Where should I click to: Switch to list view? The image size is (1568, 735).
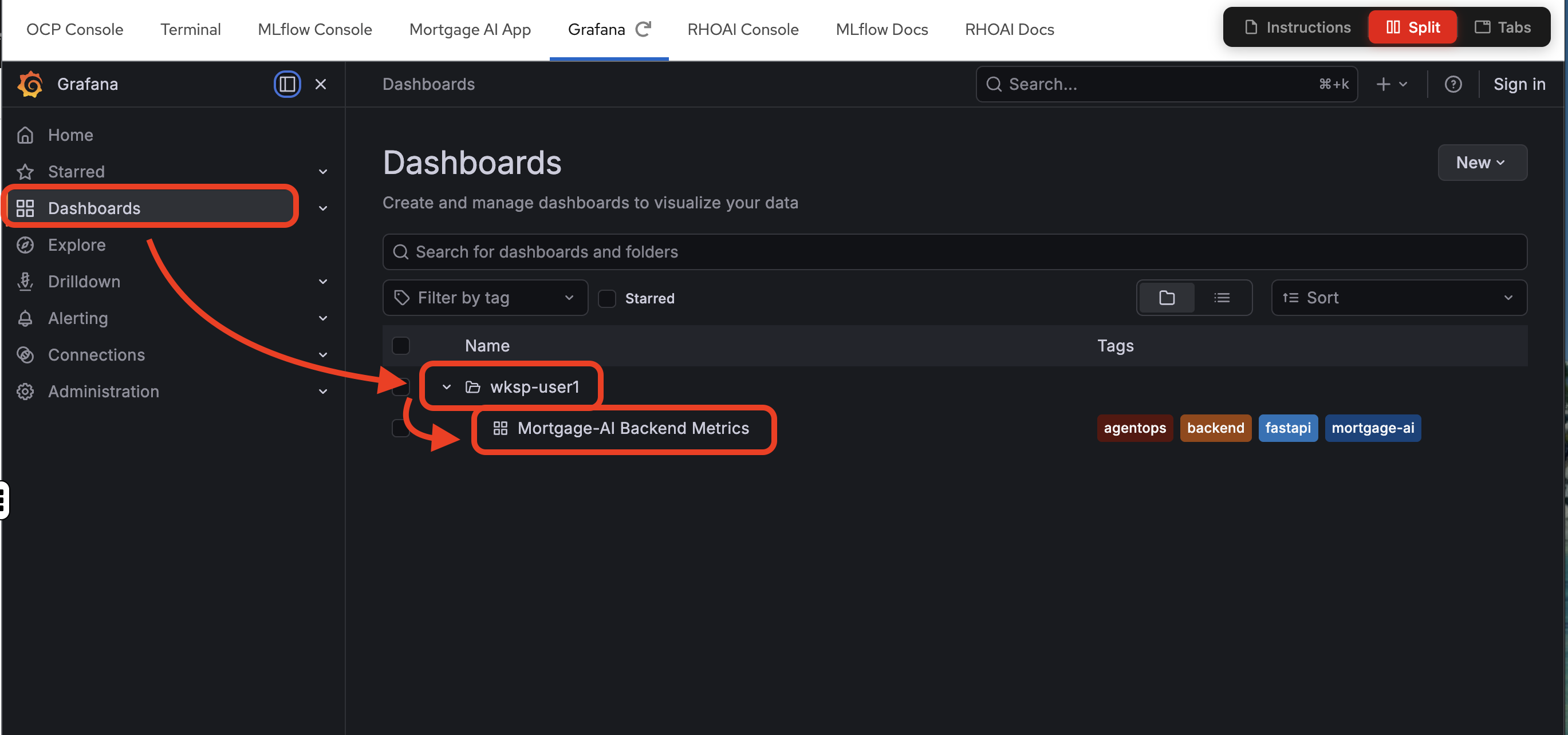pyautogui.click(x=1222, y=298)
